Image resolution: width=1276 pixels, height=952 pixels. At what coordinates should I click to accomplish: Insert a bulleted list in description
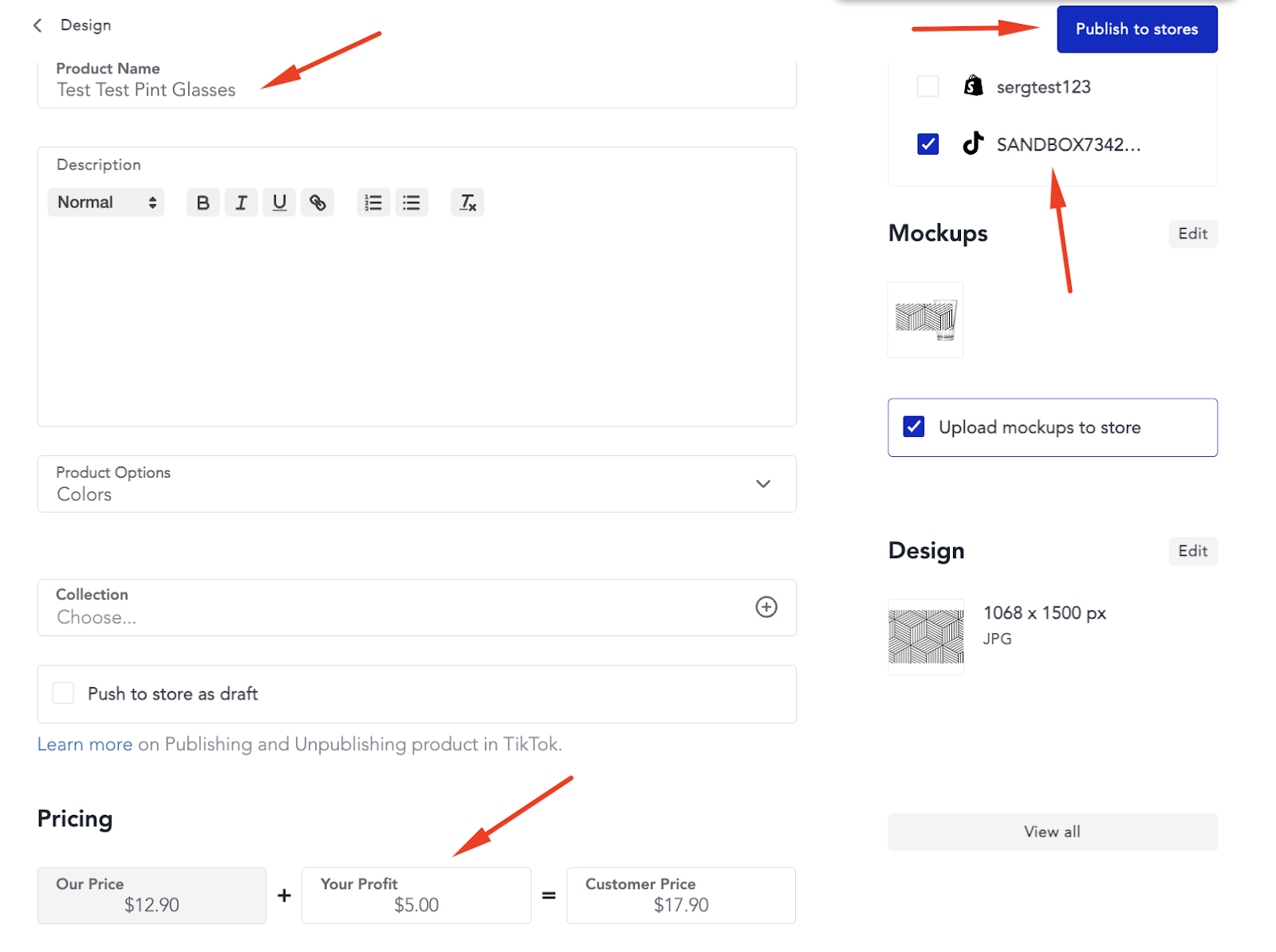click(412, 203)
